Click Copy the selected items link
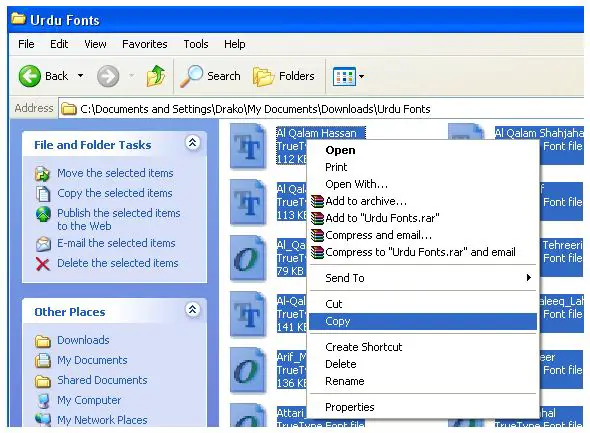590x433 pixels. 115,193
